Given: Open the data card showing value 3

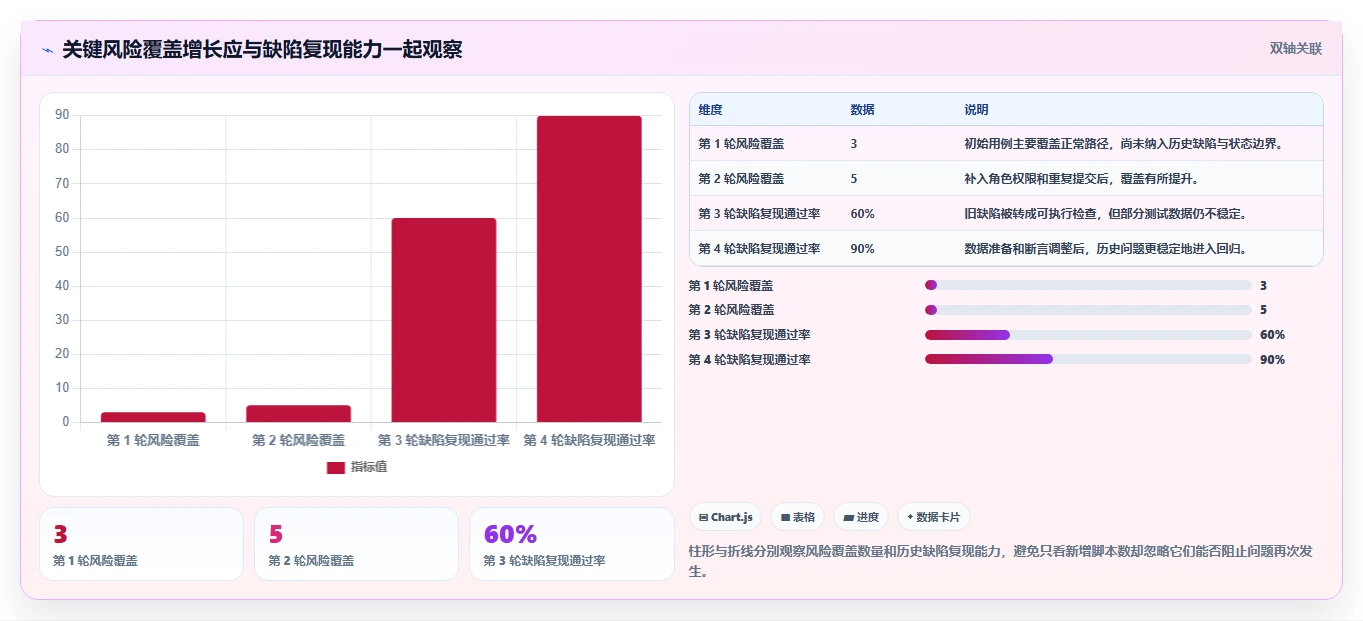Looking at the screenshot, I should [141, 544].
